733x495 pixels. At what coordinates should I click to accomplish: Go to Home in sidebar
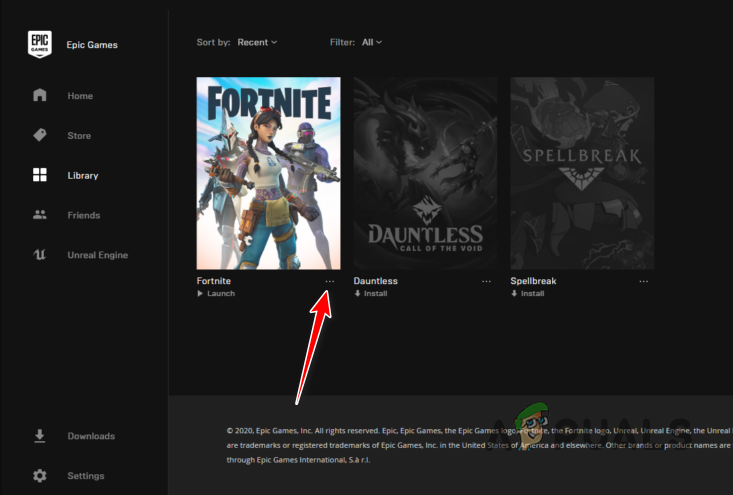80,96
